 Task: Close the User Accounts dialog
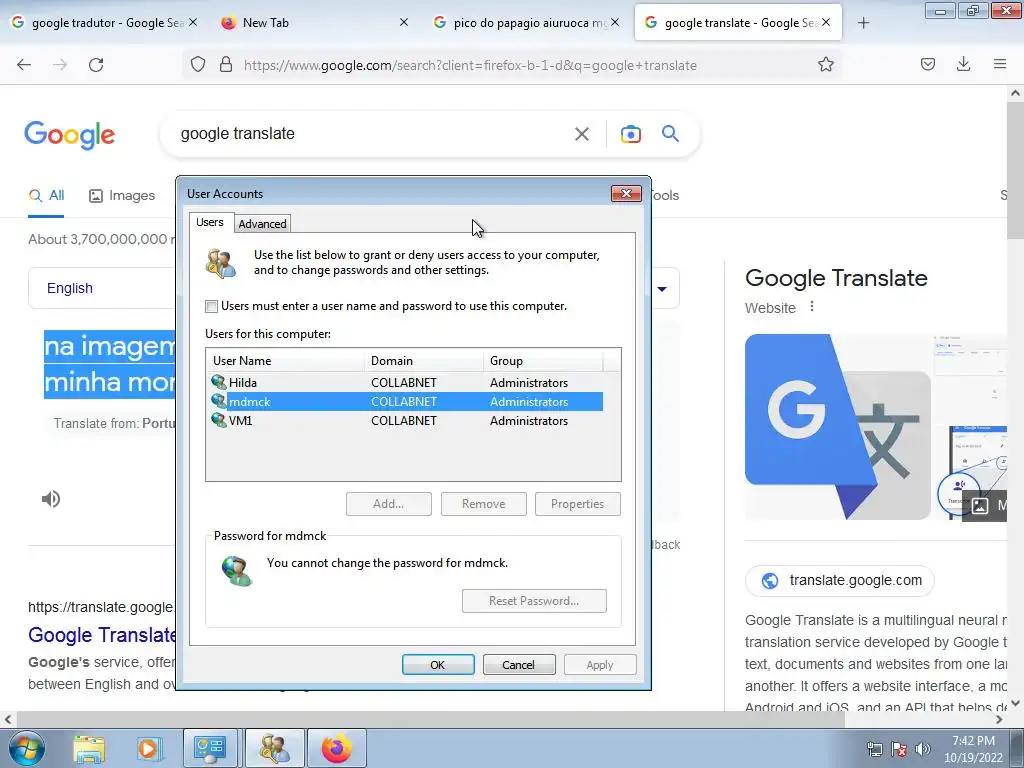click(x=626, y=193)
